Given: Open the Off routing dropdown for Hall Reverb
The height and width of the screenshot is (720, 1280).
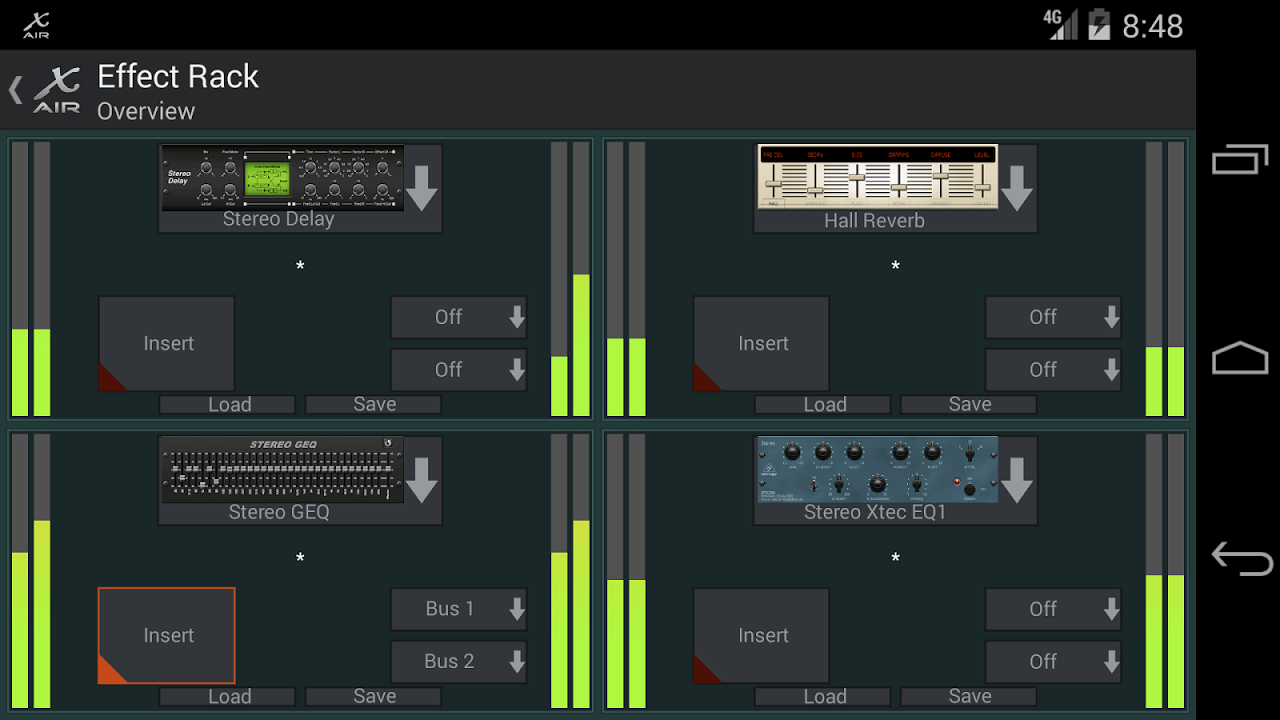Looking at the screenshot, I should click(1053, 317).
